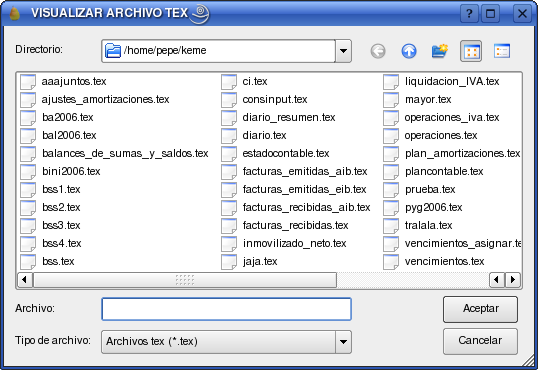Expand the Directorio path dropdown
Viewport: 538px width, 370px height.
click(343, 51)
